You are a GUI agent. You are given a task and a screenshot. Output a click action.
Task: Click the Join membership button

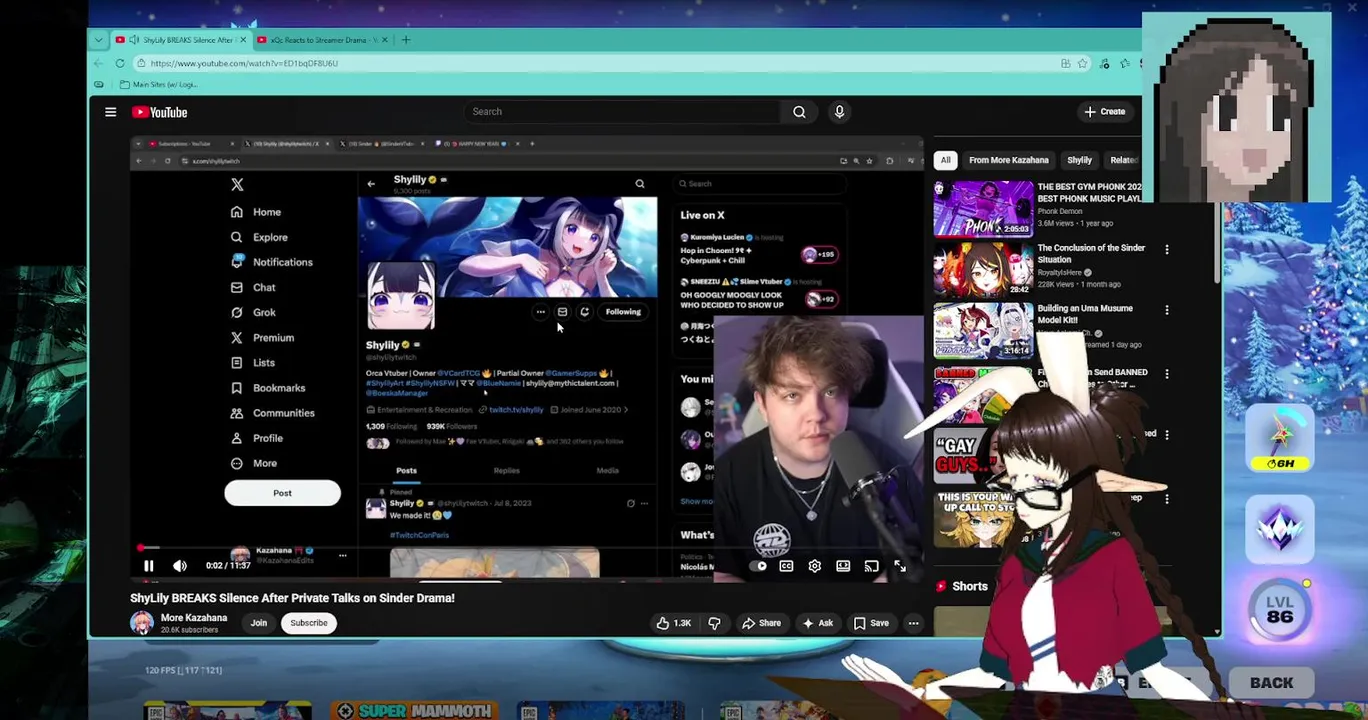pos(259,623)
